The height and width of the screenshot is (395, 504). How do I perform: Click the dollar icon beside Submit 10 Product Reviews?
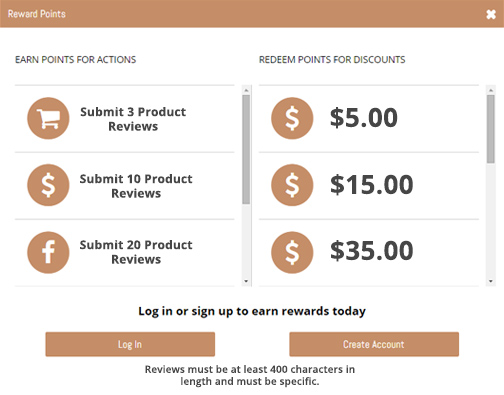click(48, 185)
